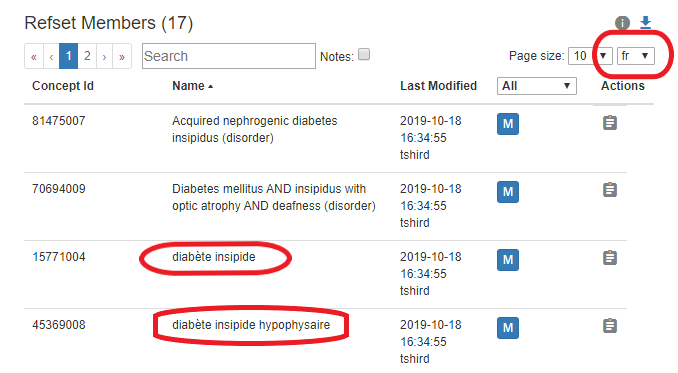Toggle the Notes checkbox
Image resolution: width=678 pixels, height=373 pixels.
point(364,54)
